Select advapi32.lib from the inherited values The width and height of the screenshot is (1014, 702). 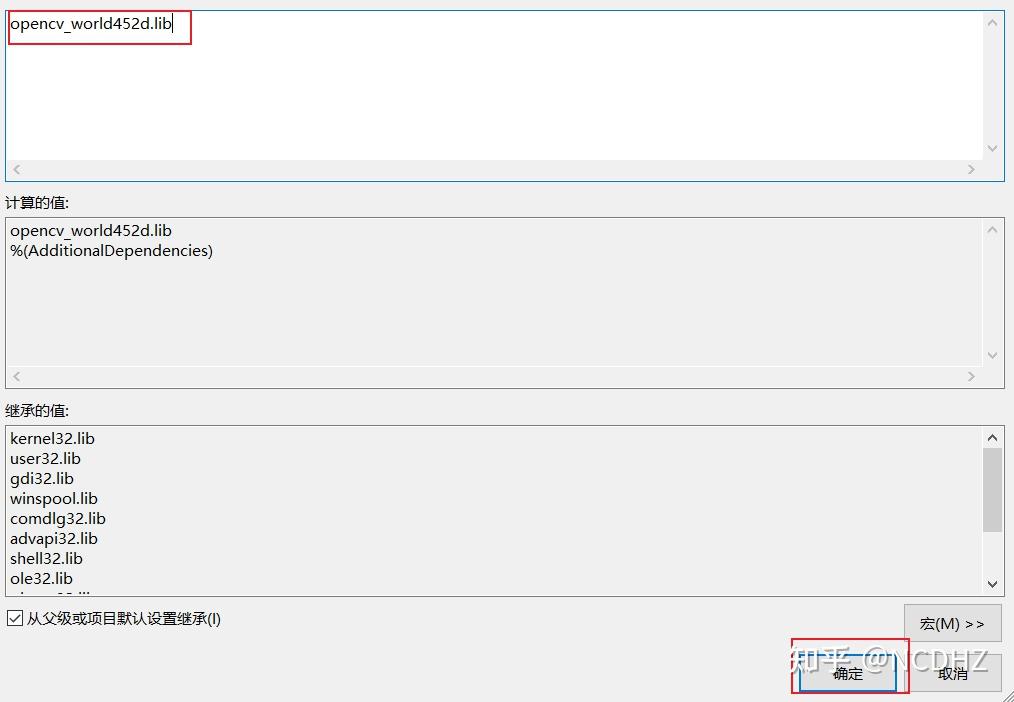click(x=53, y=538)
